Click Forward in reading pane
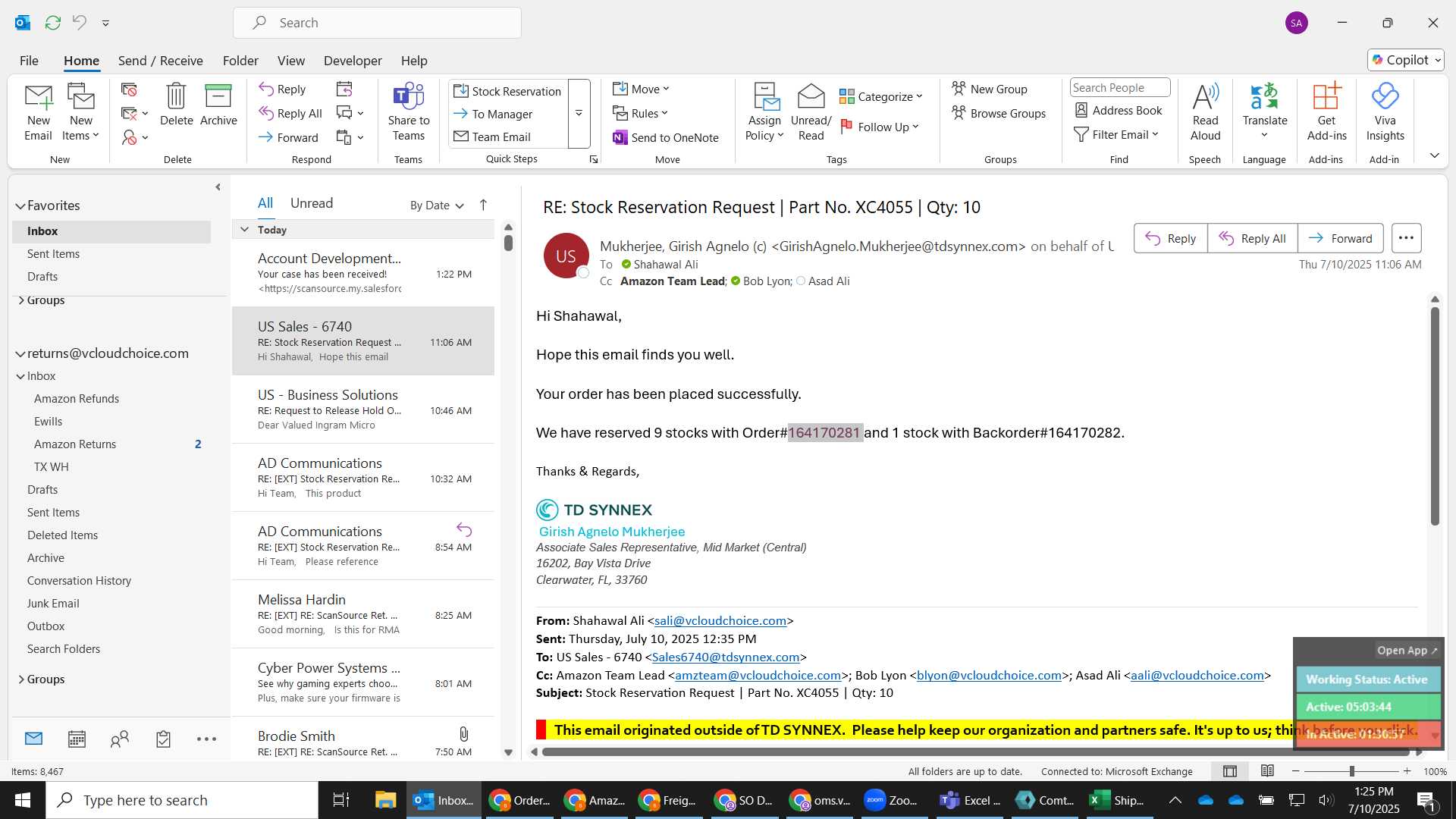The height and width of the screenshot is (819, 1456). tap(1340, 238)
